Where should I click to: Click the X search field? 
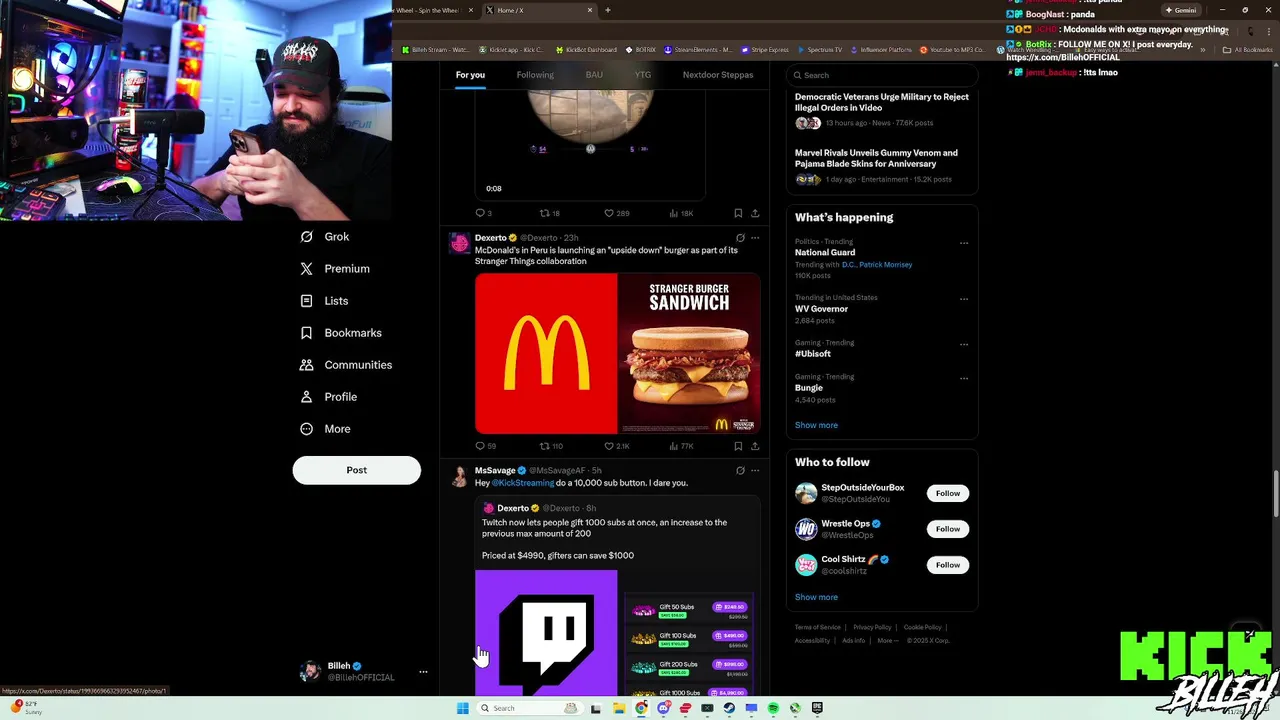point(882,75)
